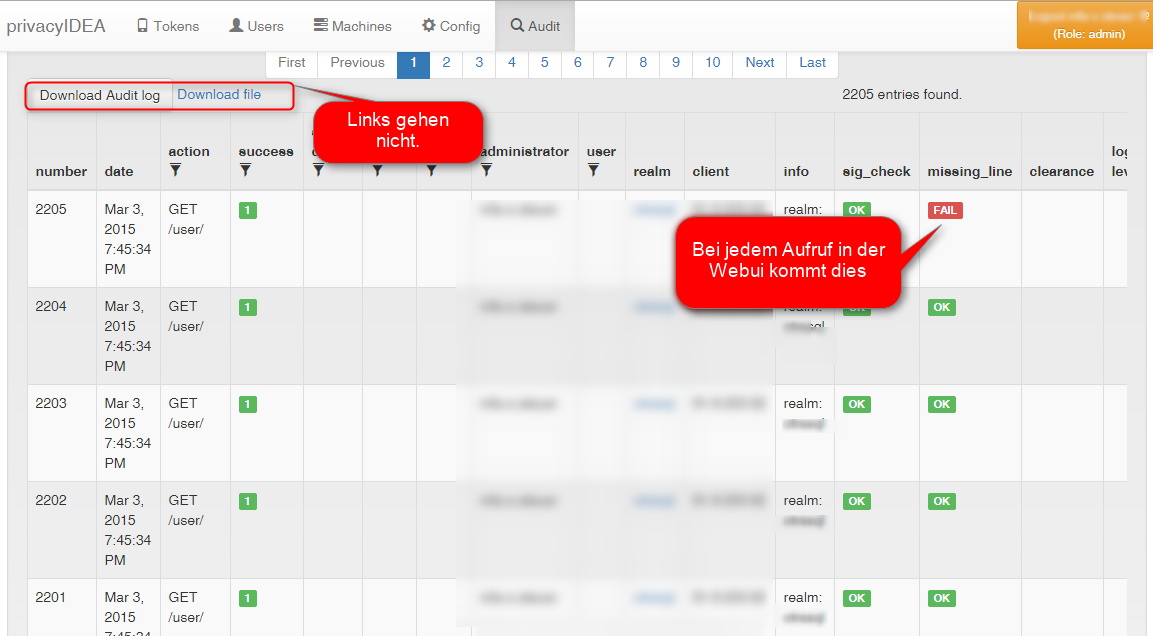Image resolution: width=1153 pixels, height=636 pixels.
Task: Filter the action column
Action: pos(175,170)
